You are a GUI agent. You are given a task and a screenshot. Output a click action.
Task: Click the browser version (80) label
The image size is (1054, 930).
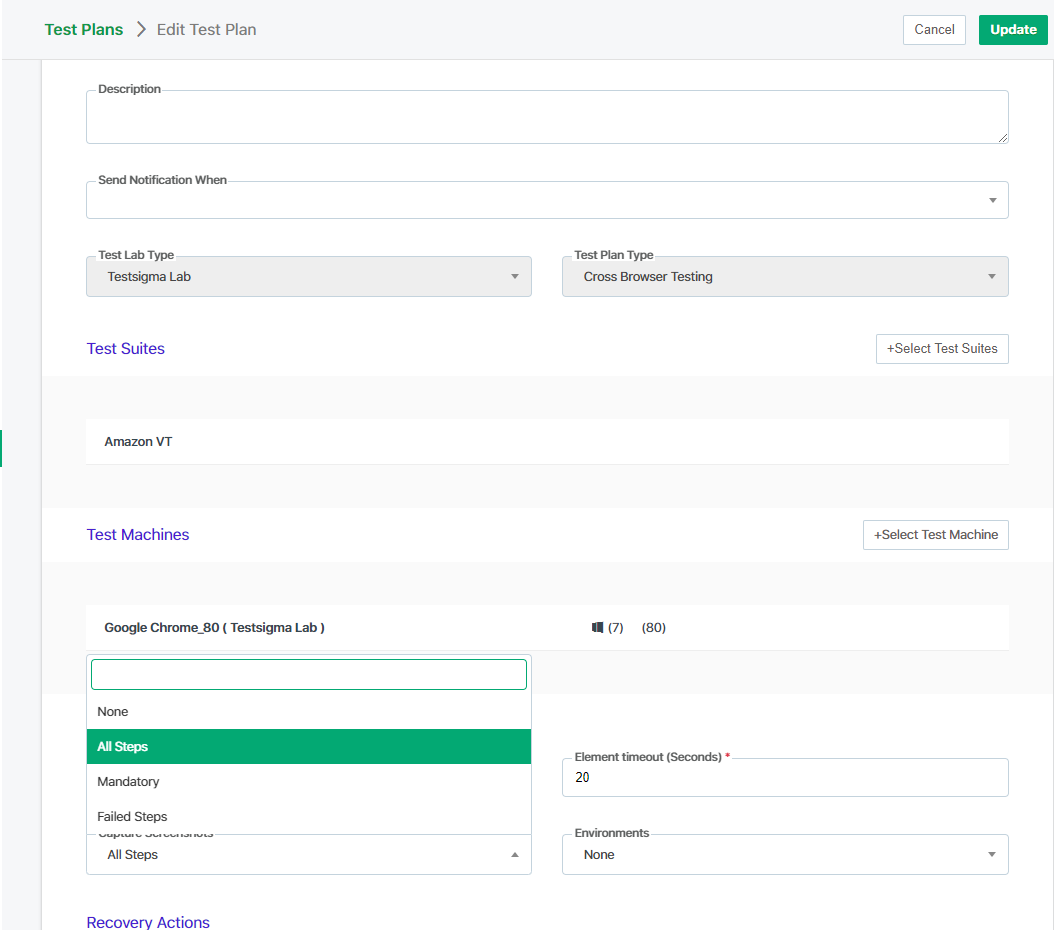click(653, 628)
